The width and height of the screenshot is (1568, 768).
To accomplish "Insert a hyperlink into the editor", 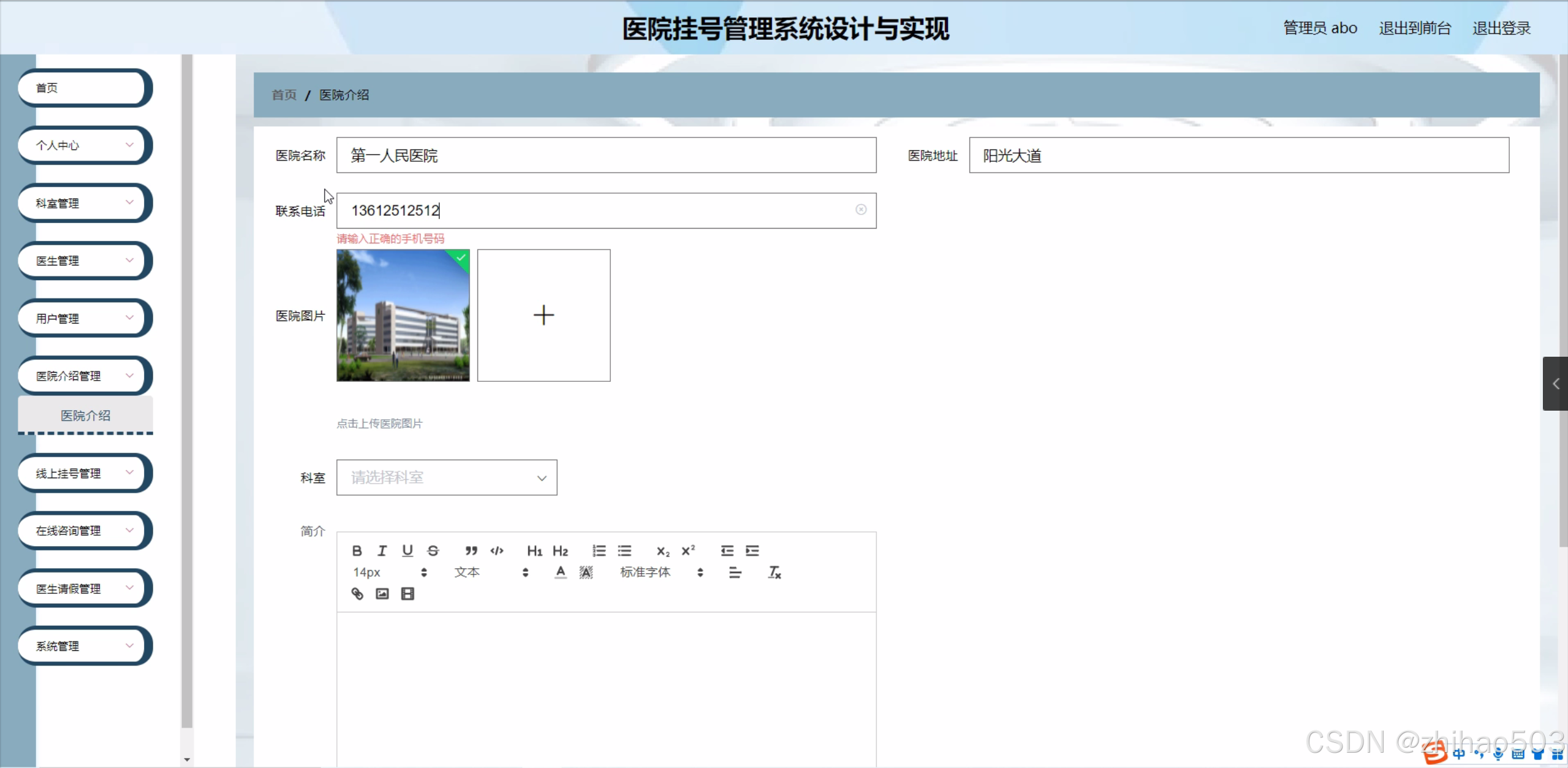I will point(357,593).
